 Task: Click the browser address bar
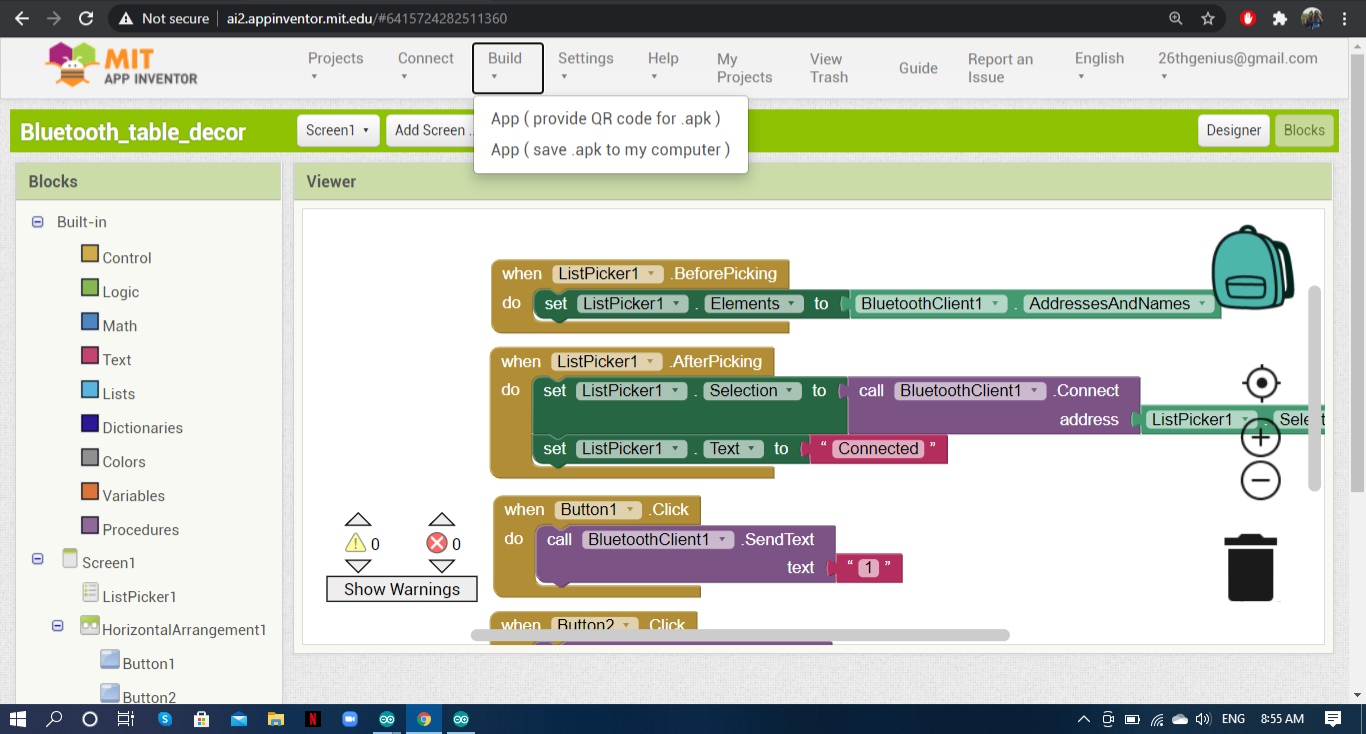click(x=640, y=18)
